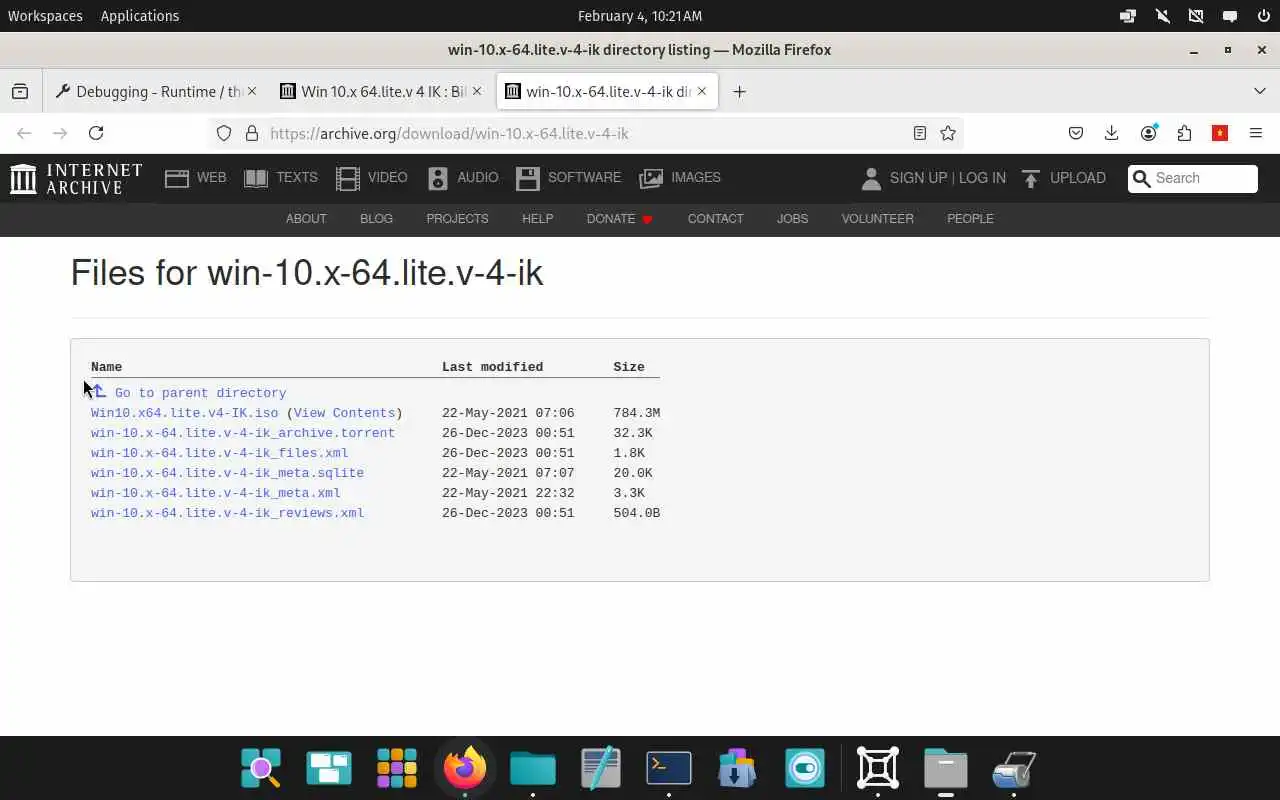This screenshot has height=800, width=1280.
Task: Click LOG IN link
Action: tap(982, 178)
